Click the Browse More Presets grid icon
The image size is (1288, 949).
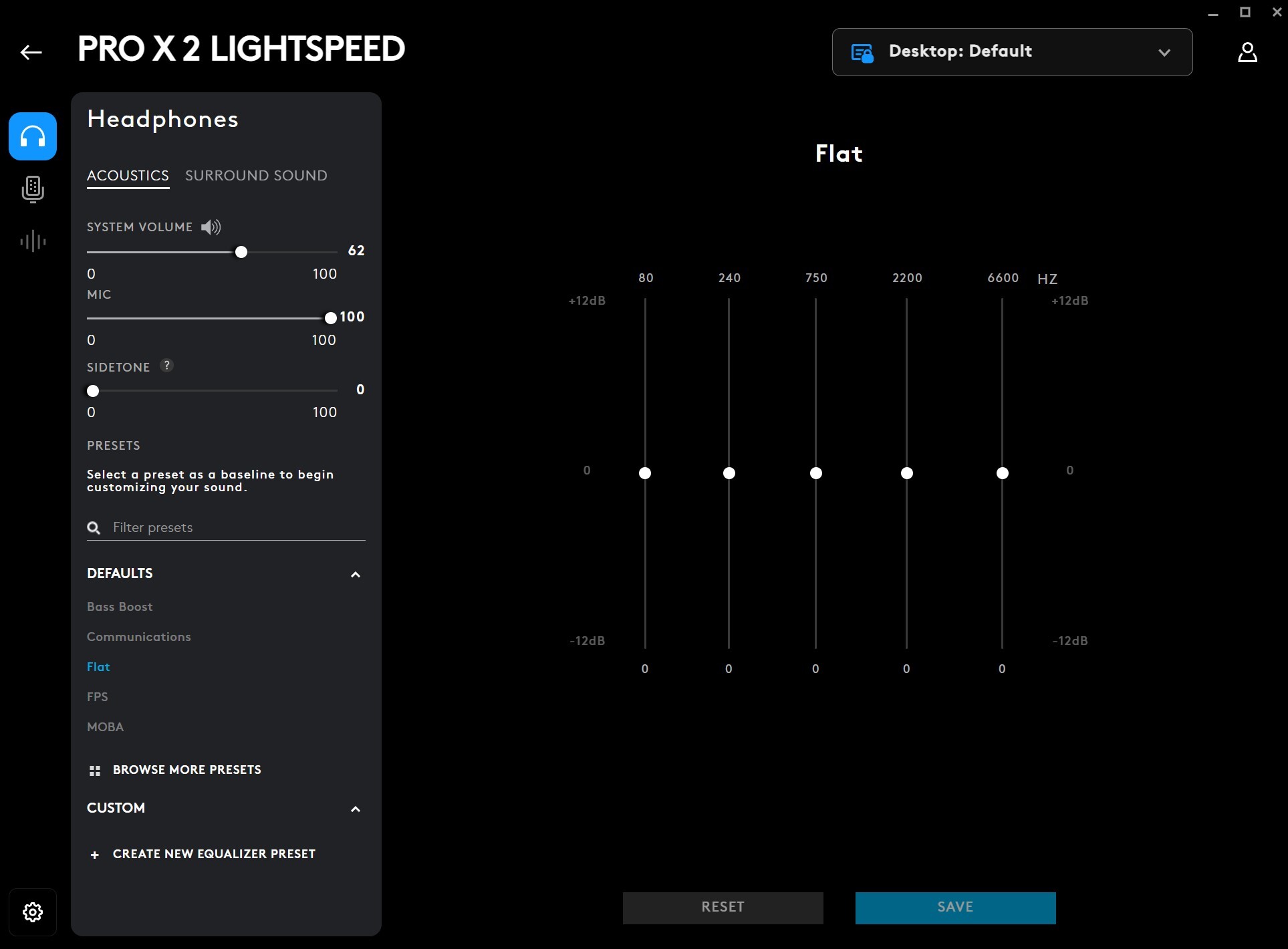95,771
